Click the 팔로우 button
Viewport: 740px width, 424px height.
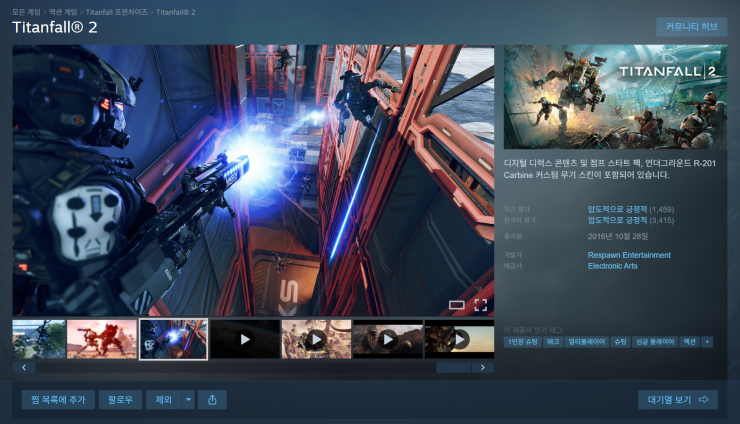120,400
